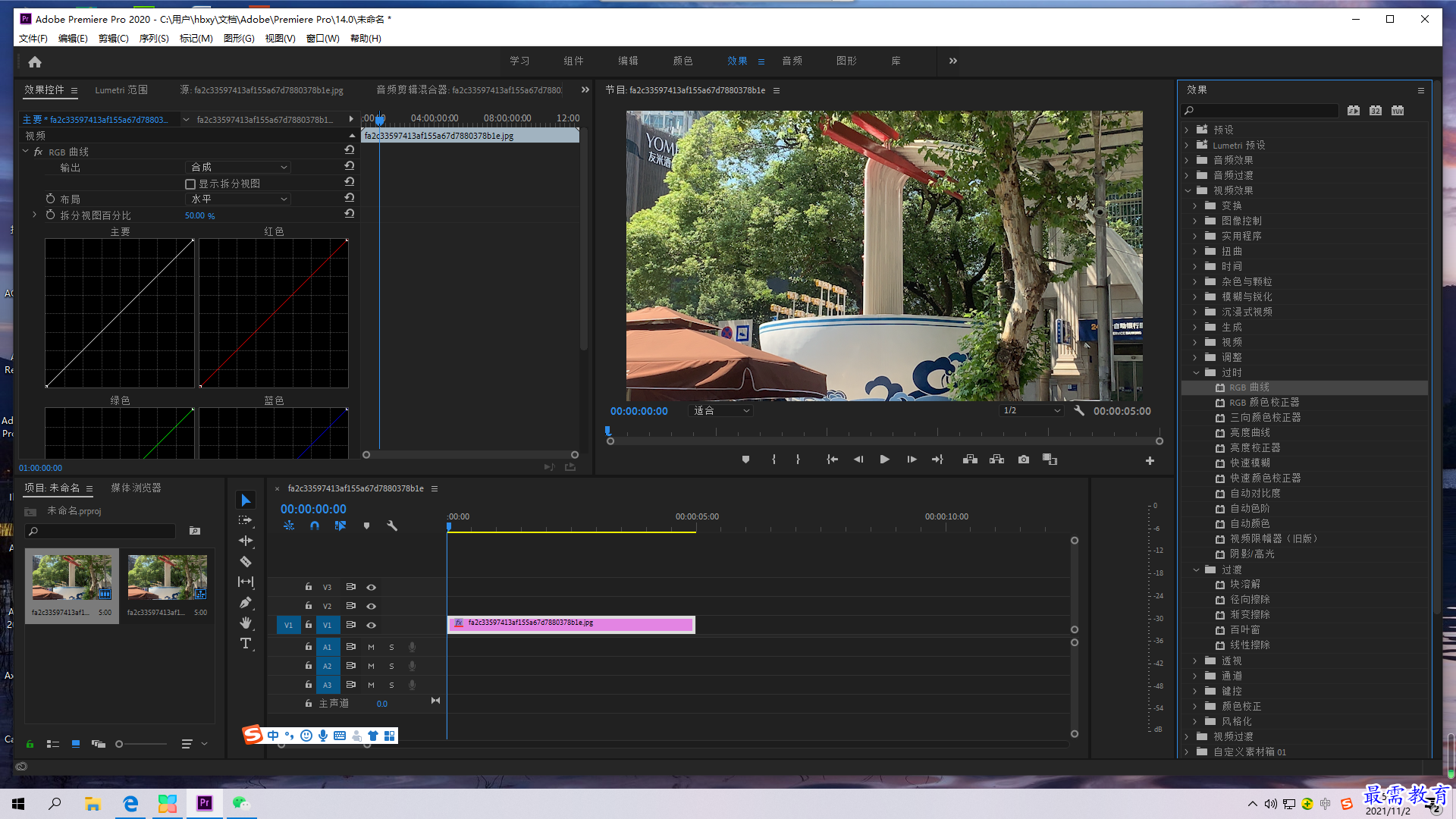Click YUV effects filter icon
Viewport: 1456px width, 819px height.
click(x=1398, y=111)
